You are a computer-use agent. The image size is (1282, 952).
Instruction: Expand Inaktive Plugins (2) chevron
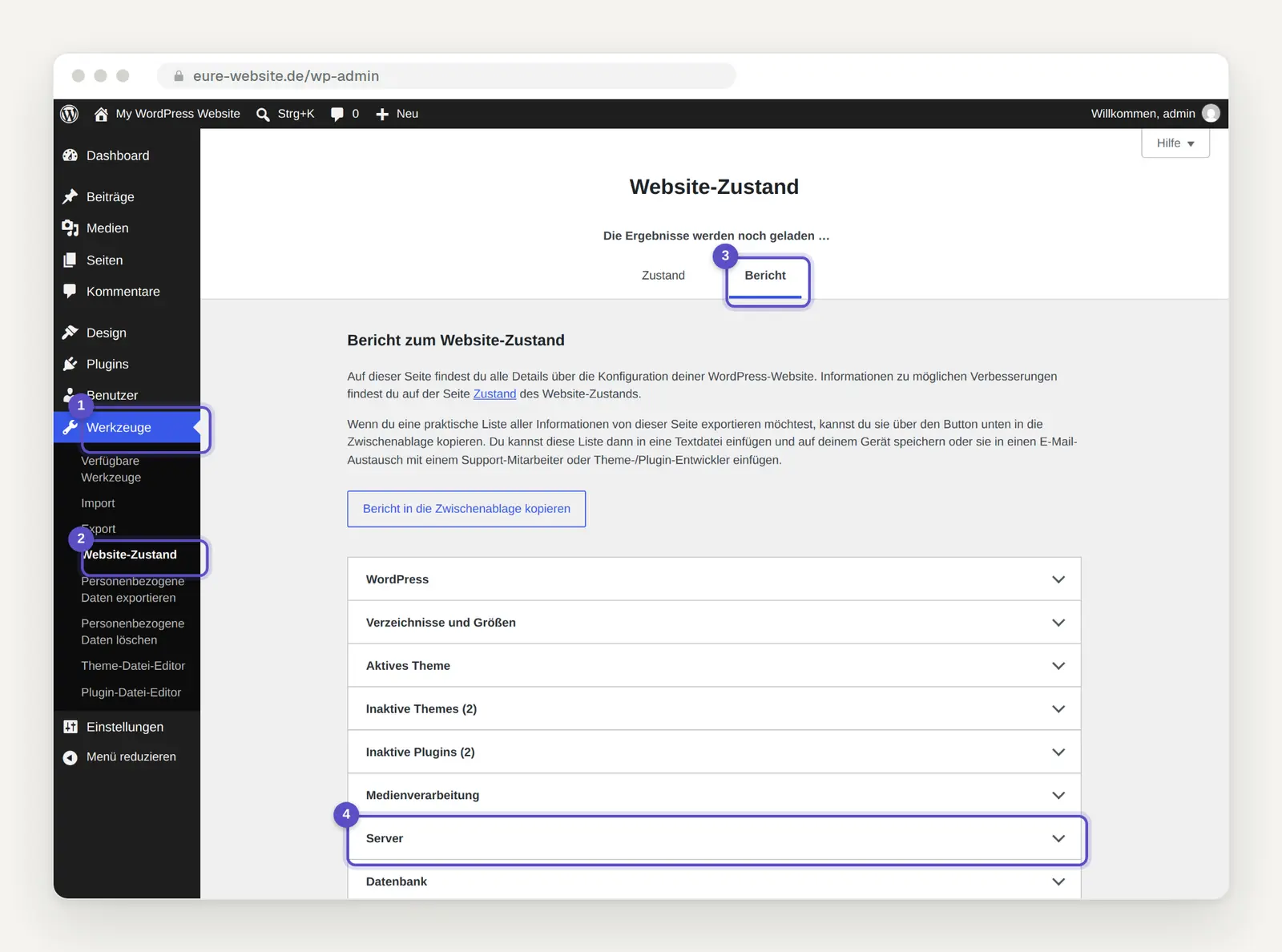tap(1058, 752)
